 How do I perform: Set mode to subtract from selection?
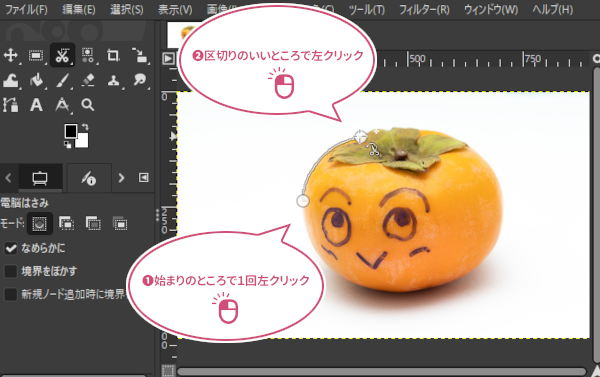93,223
